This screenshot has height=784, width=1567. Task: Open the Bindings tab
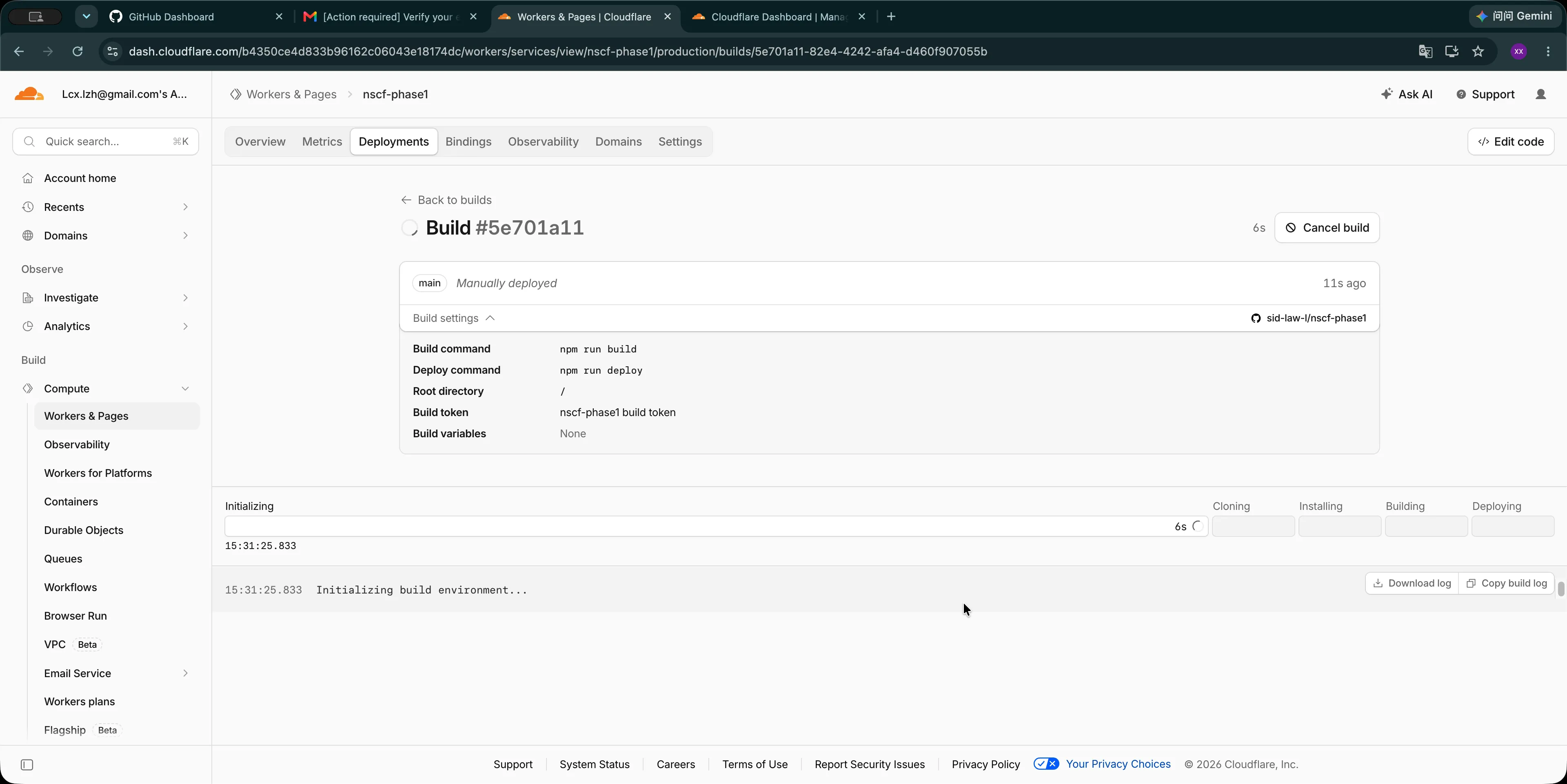468,142
